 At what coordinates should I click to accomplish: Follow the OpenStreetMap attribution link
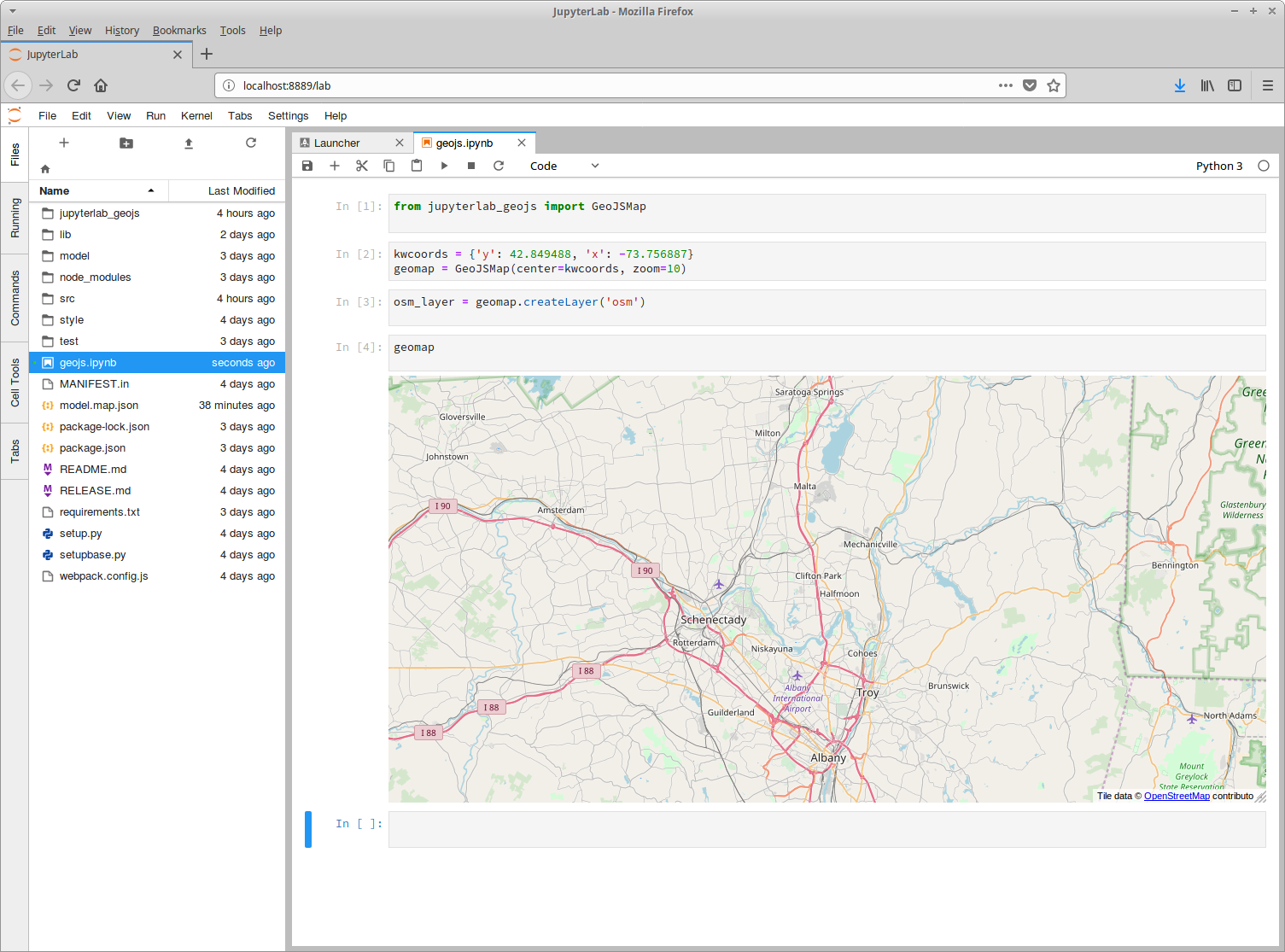click(x=1177, y=796)
